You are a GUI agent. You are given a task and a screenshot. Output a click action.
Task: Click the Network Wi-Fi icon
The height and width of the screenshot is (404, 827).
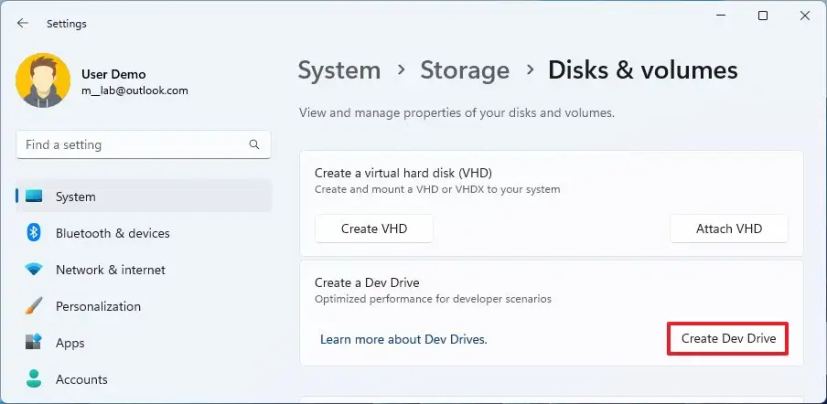(x=33, y=270)
